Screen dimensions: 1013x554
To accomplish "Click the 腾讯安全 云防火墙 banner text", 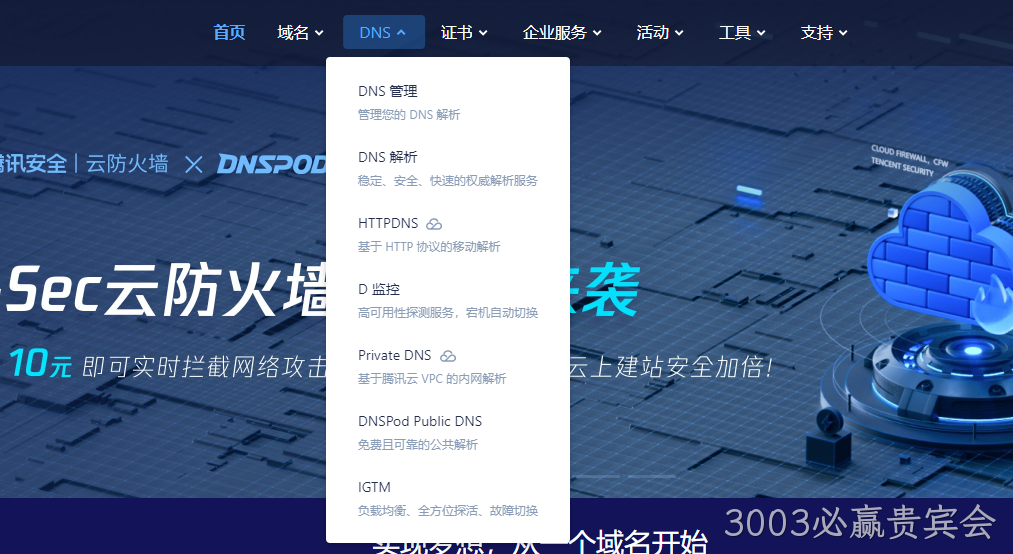I will pos(84,163).
